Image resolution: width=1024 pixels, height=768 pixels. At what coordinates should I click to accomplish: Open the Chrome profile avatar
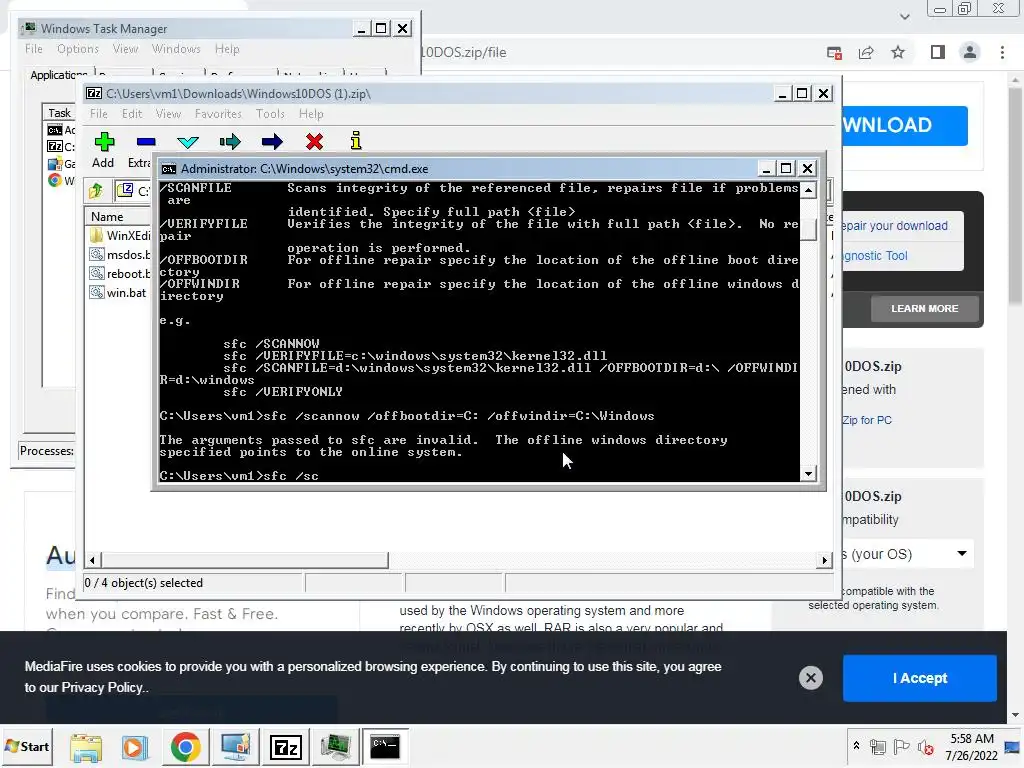970,52
